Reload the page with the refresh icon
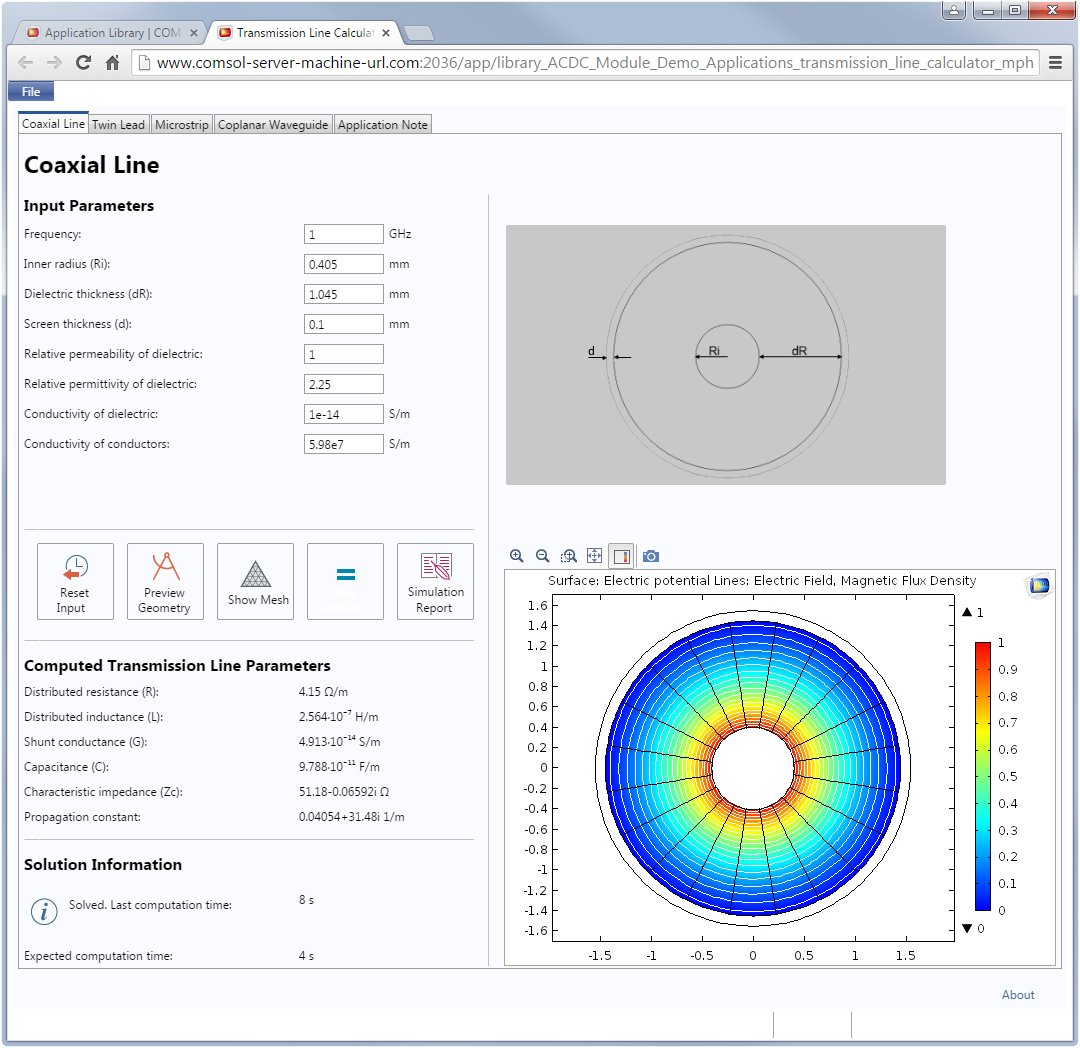1080x1048 pixels. 83,63
